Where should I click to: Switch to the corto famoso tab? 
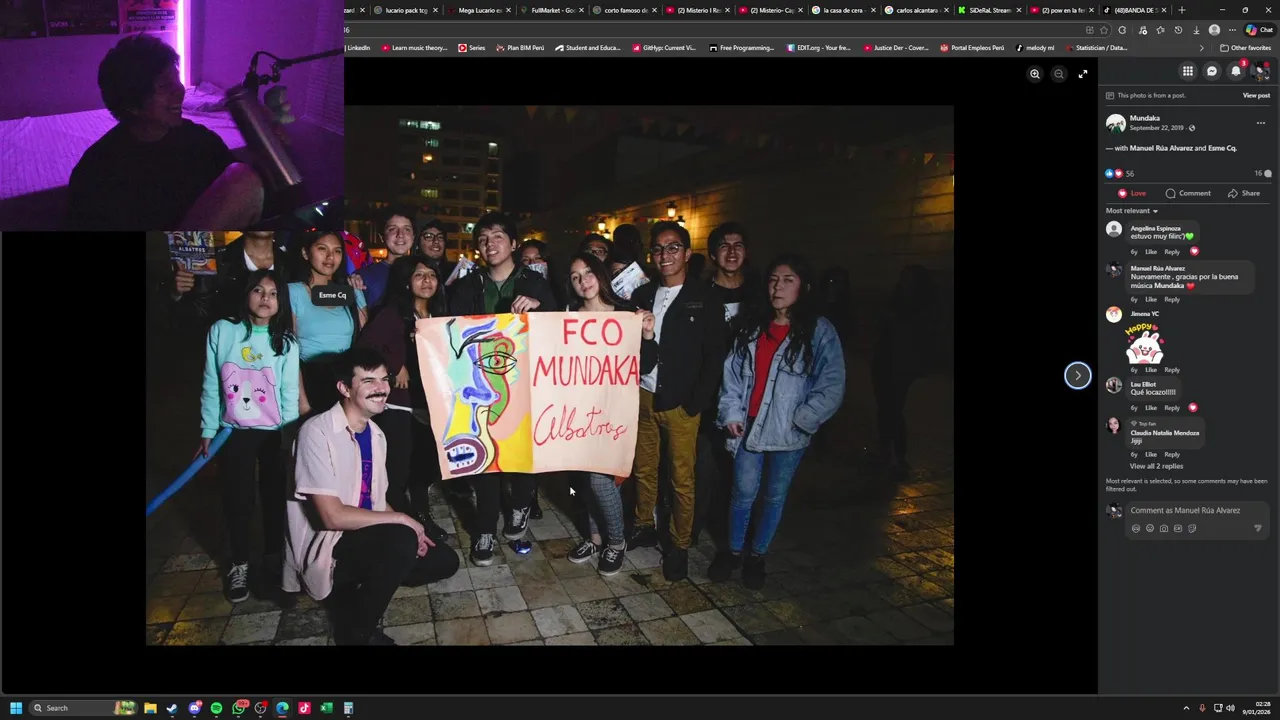click(x=625, y=10)
